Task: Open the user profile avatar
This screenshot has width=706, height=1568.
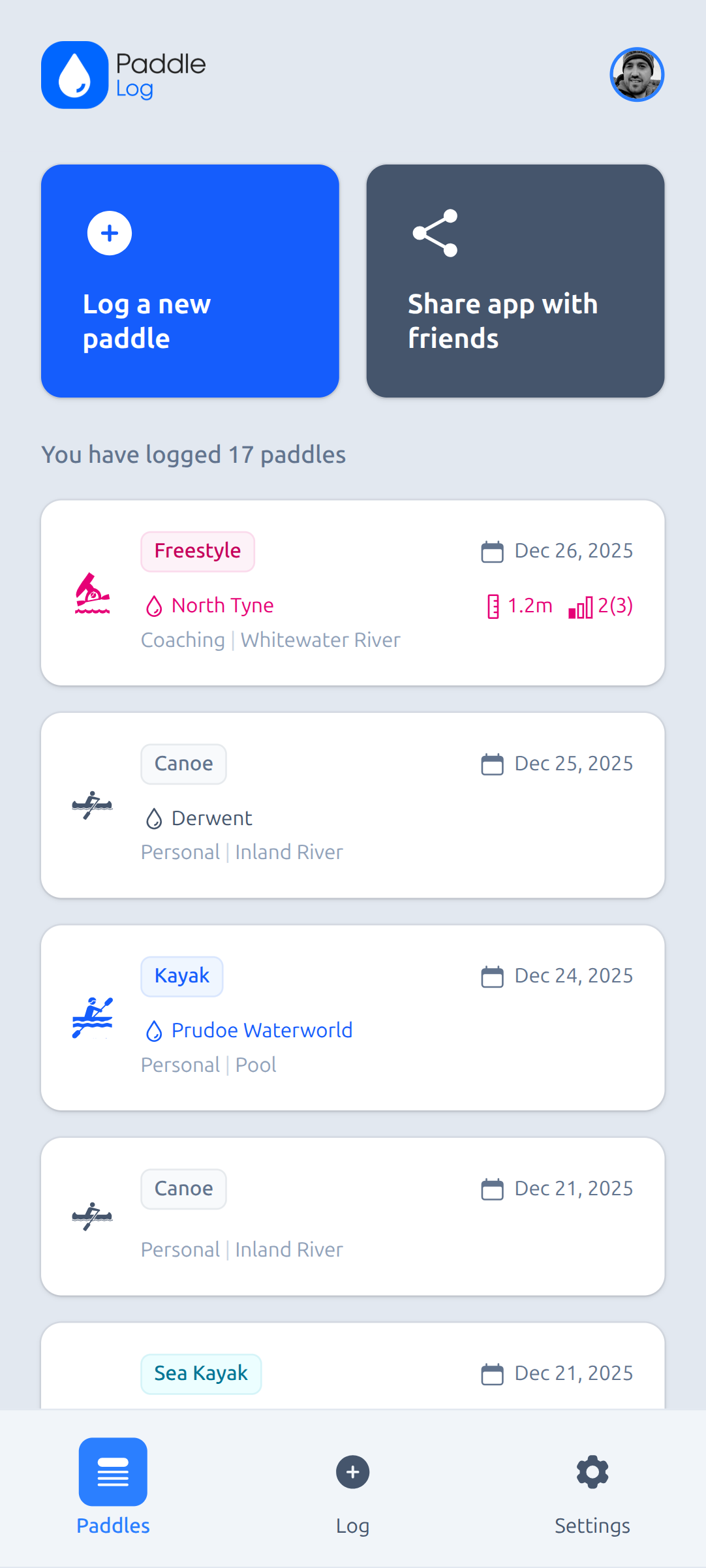Action: 637,74
